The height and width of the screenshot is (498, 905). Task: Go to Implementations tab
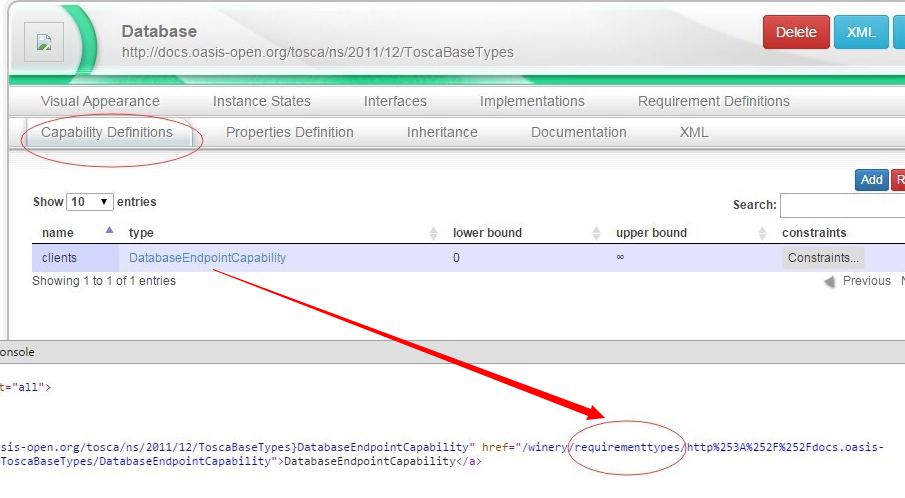(x=532, y=101)
